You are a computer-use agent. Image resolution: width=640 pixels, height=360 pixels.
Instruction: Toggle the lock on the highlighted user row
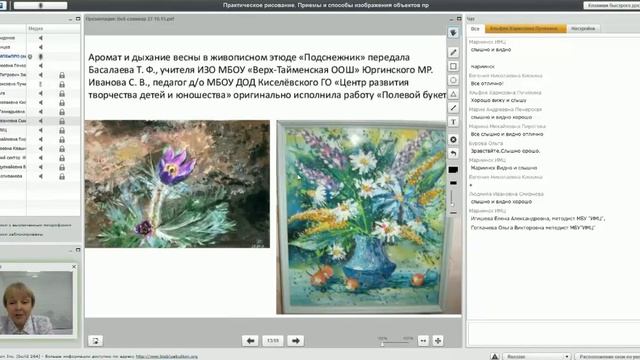click(x=62, y=121)
